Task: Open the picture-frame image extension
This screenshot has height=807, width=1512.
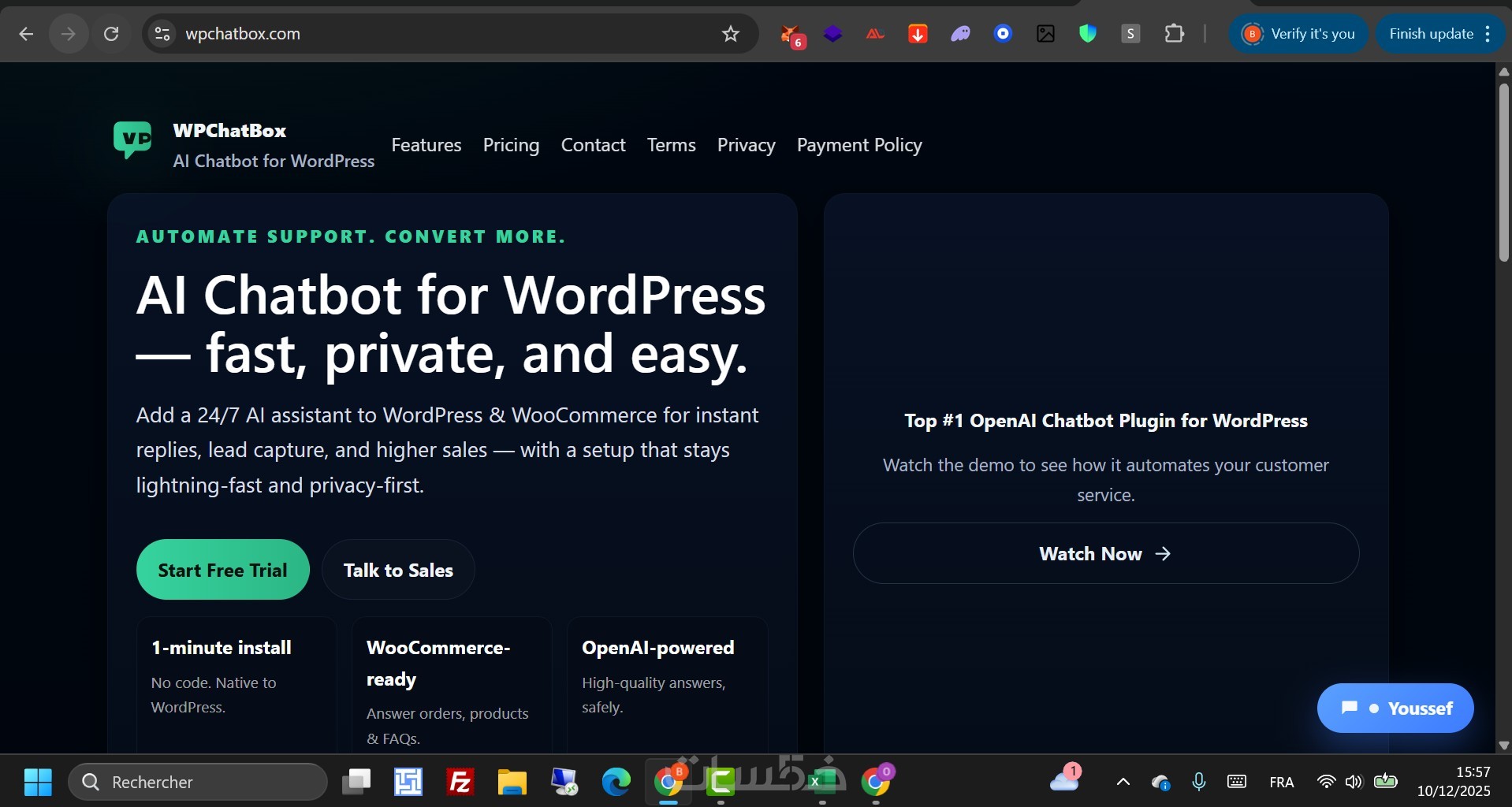Action: click(1045, 34)
